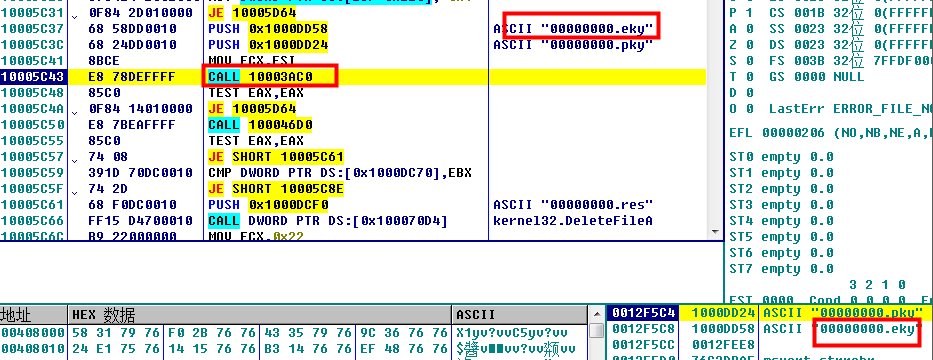Click the ASCII column header in dump pane
Screen dimensions: 933x360
click(x=519, y=314)
